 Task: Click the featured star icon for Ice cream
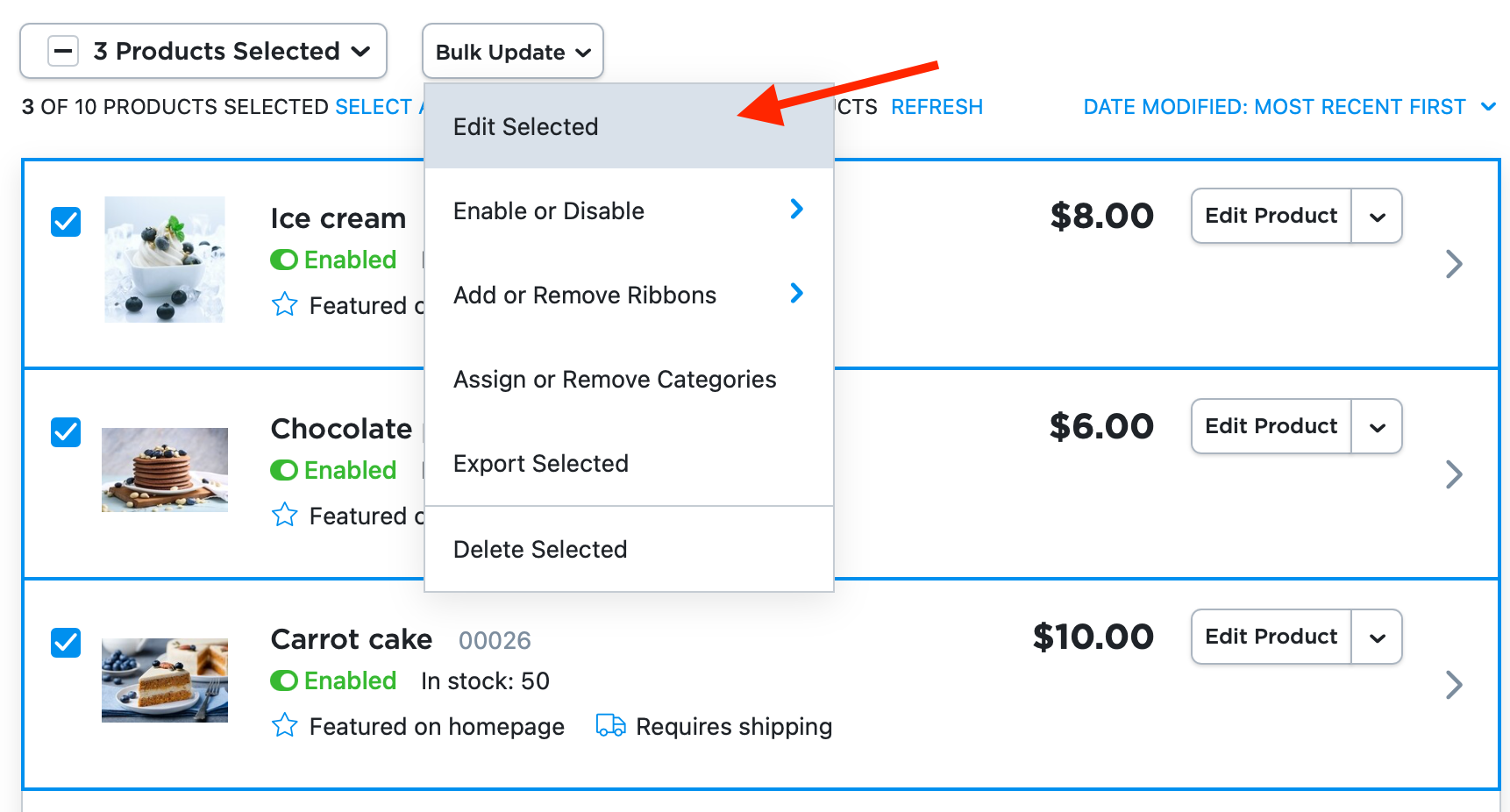click(284, 304)
